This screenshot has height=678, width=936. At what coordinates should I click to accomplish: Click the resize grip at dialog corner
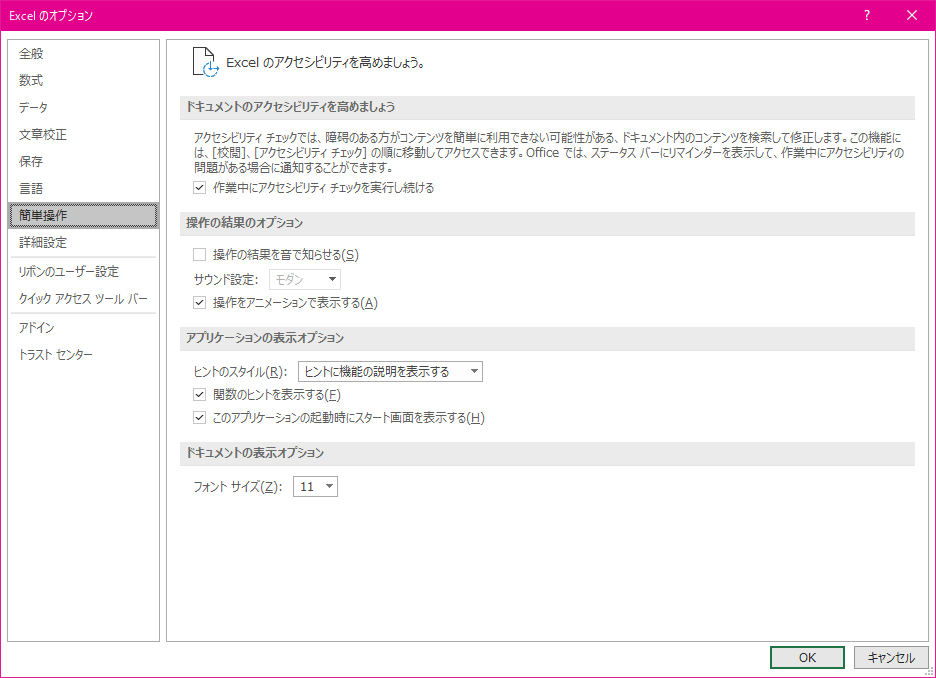tap(929, 671)
